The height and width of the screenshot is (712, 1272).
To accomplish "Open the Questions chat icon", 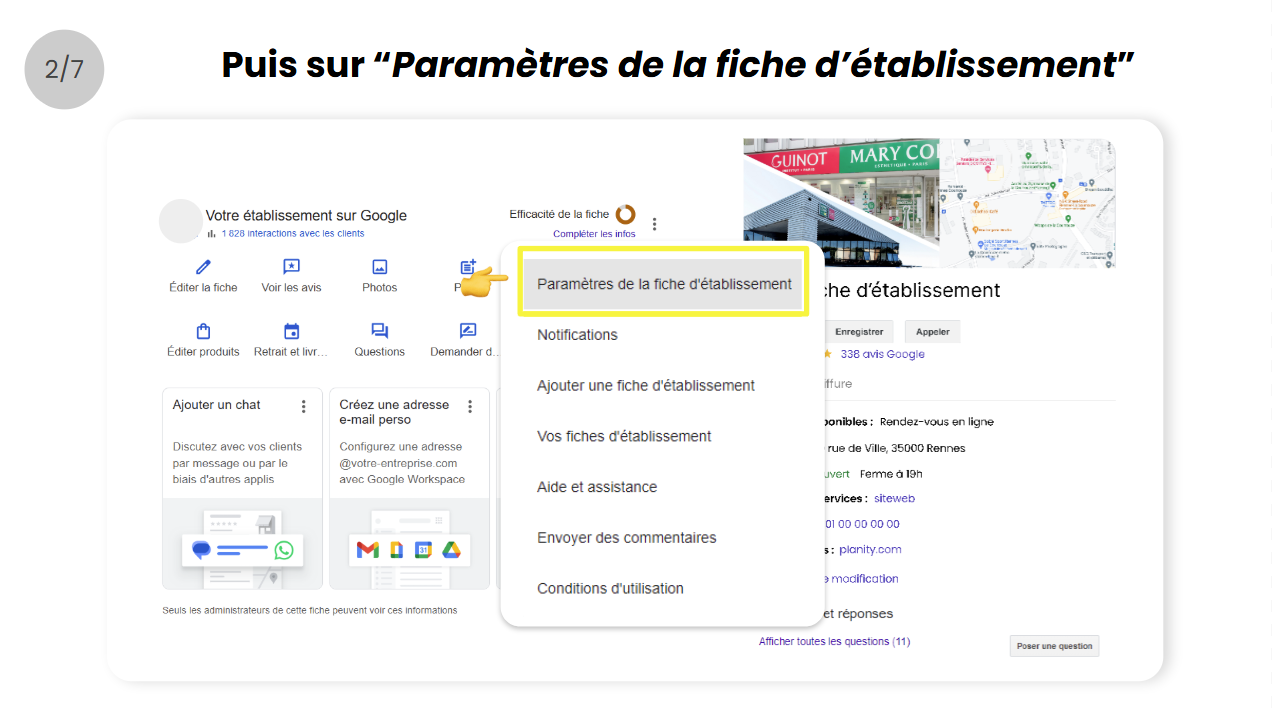I will (380, 331).
